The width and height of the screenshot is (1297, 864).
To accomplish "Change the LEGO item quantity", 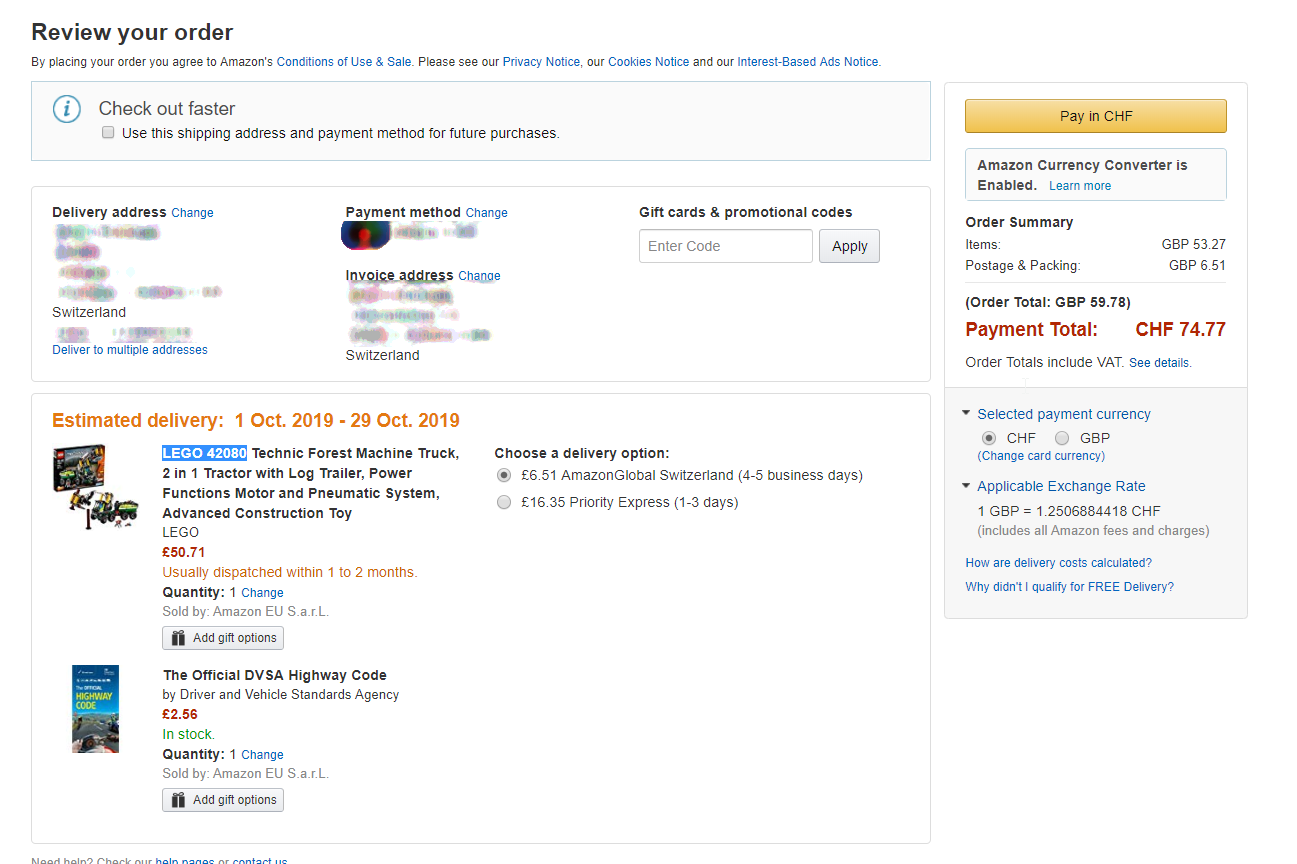I will coord(262,593).
